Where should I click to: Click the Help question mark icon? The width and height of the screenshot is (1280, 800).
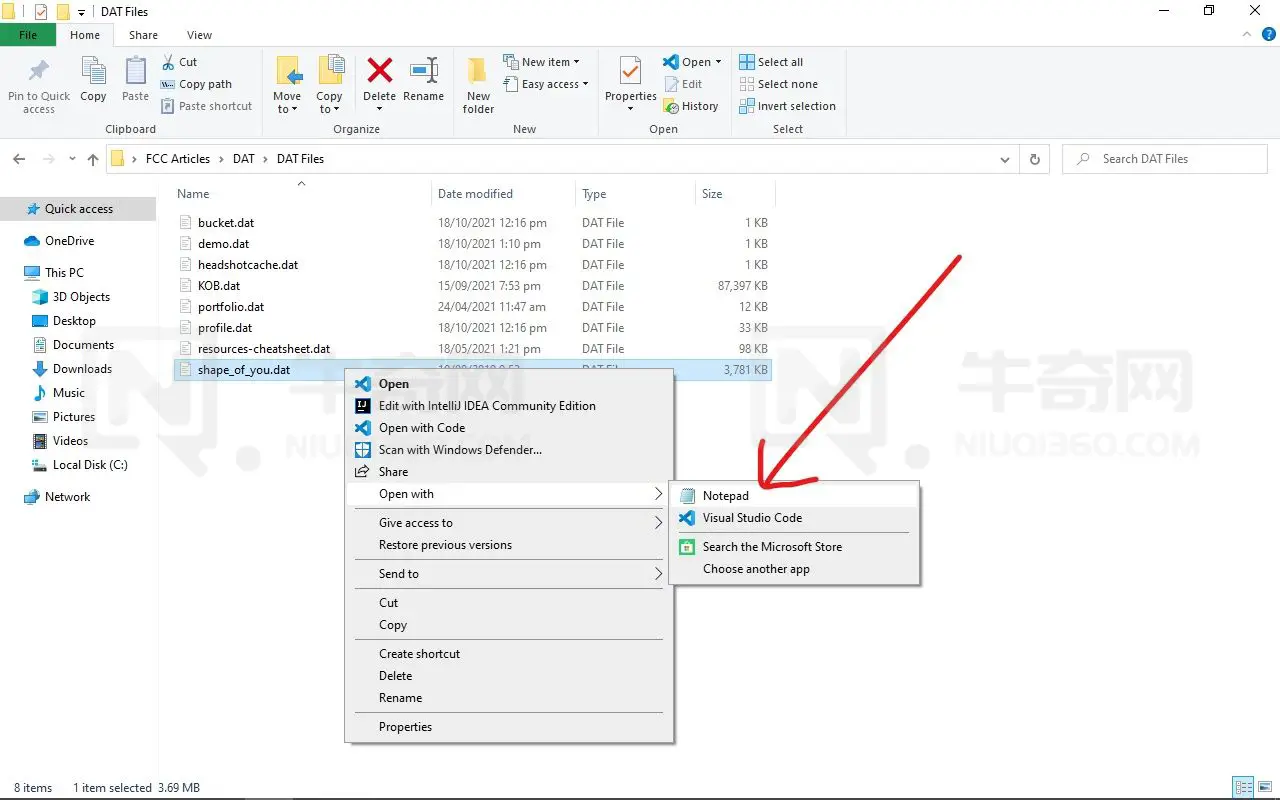pos(1269,34)
